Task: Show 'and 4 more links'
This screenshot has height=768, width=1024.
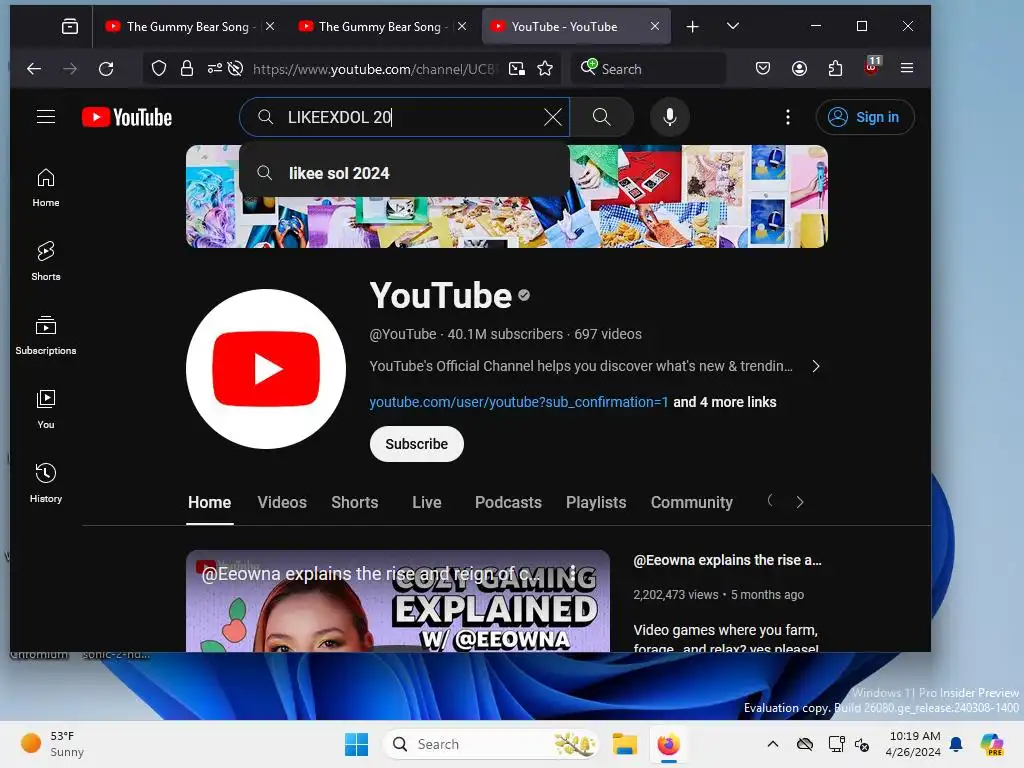Action: click(x=725, y=402)
